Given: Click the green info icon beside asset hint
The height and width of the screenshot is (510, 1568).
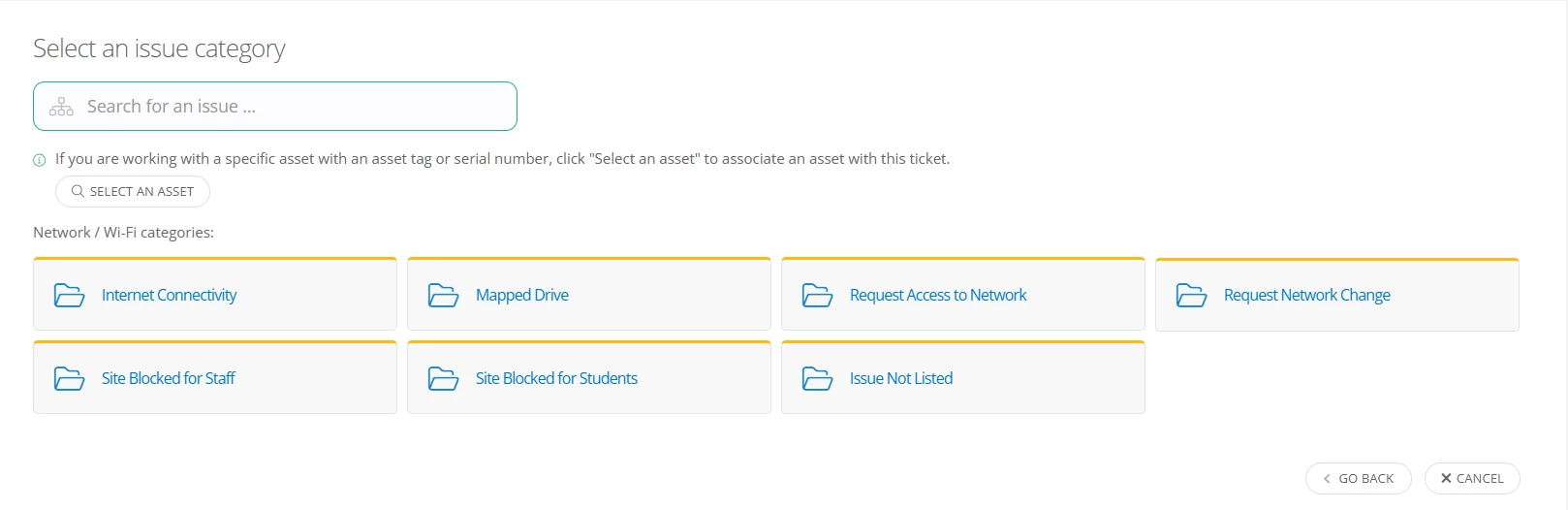Looking at the screenshot, I should [x=40, y=160].
